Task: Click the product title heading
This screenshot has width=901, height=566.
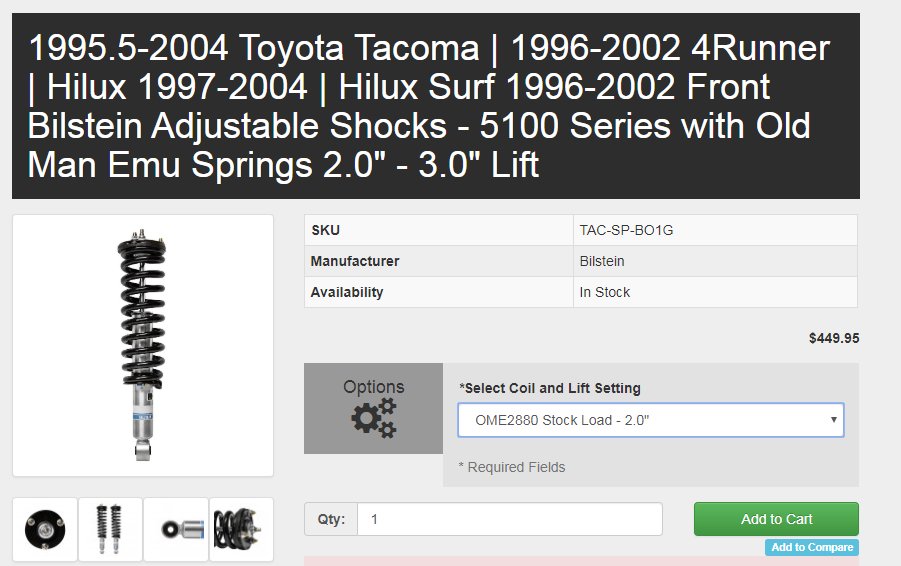Action: (x=429, y=106)
